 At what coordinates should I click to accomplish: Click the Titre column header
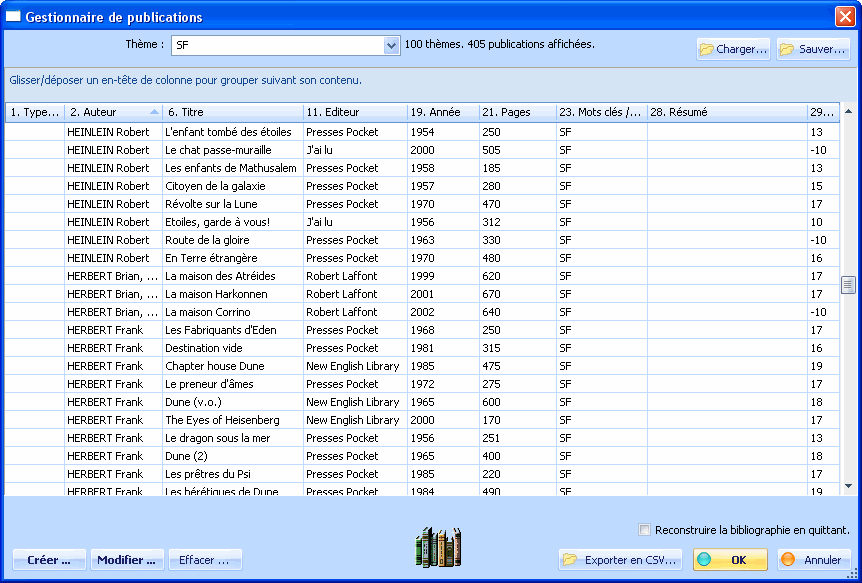pos(232,112)
